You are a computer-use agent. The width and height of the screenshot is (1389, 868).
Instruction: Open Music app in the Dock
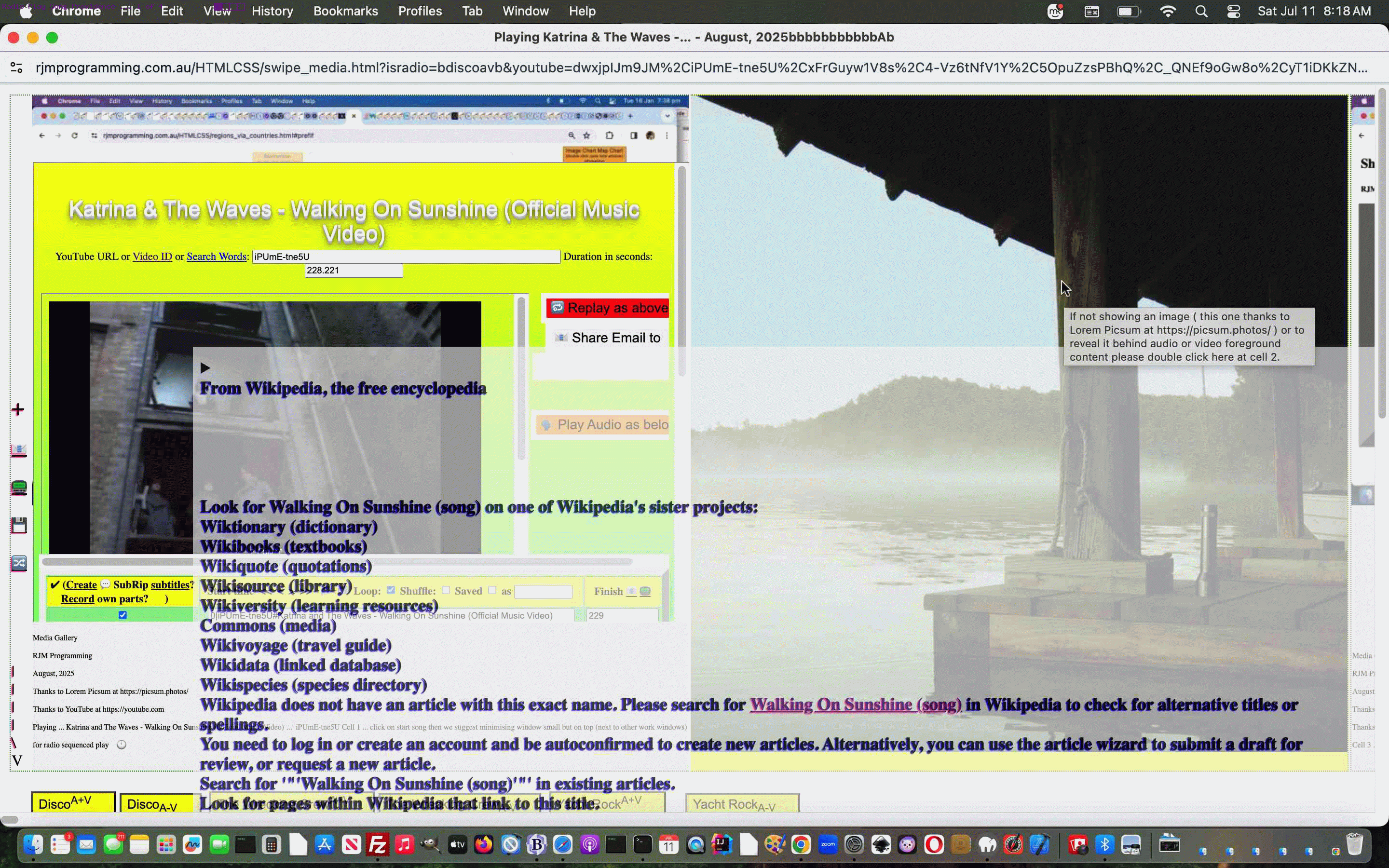[x=404, y=844]
